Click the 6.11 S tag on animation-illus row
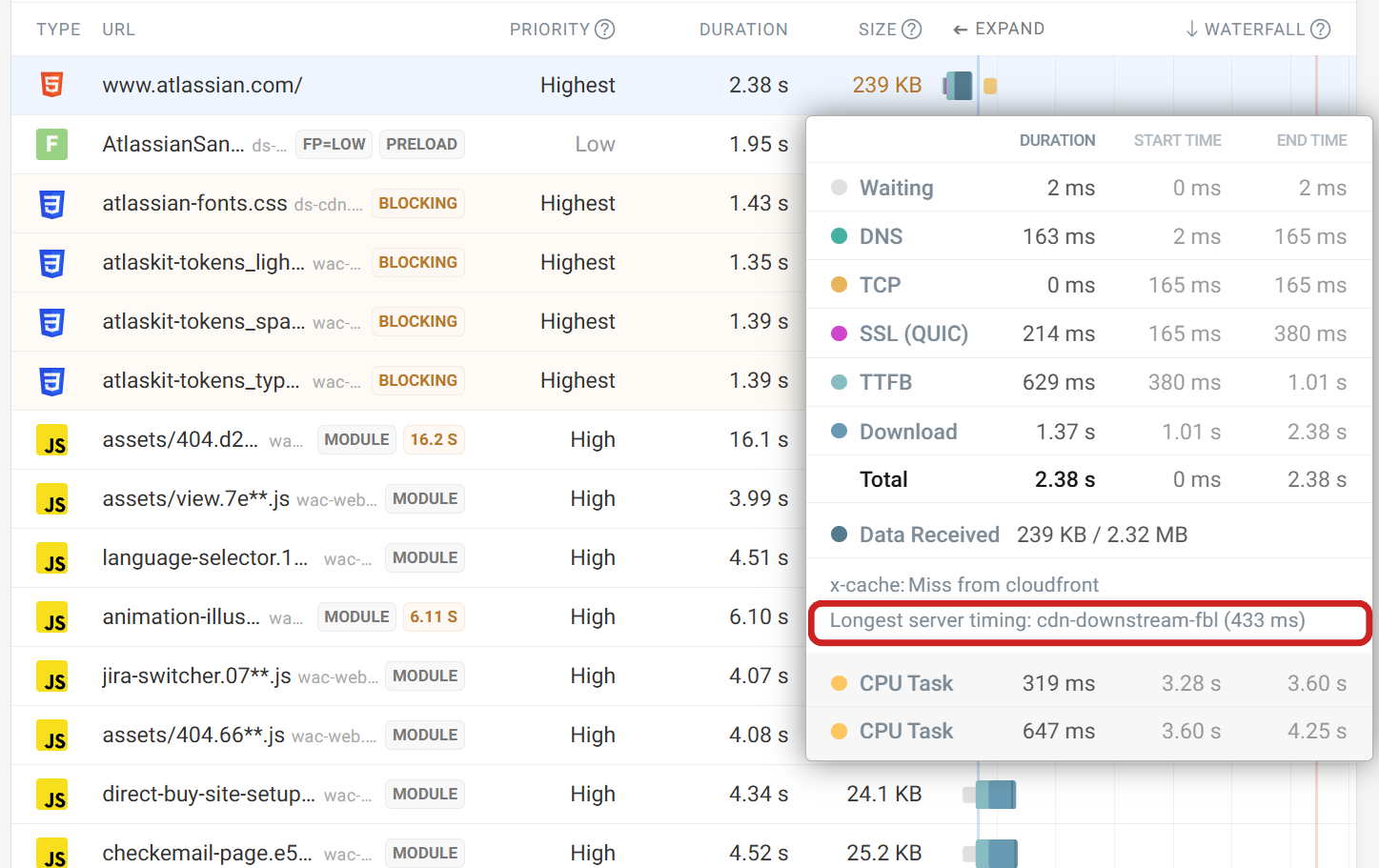Viewport: 1379px width, 868px height. (434, 616)
